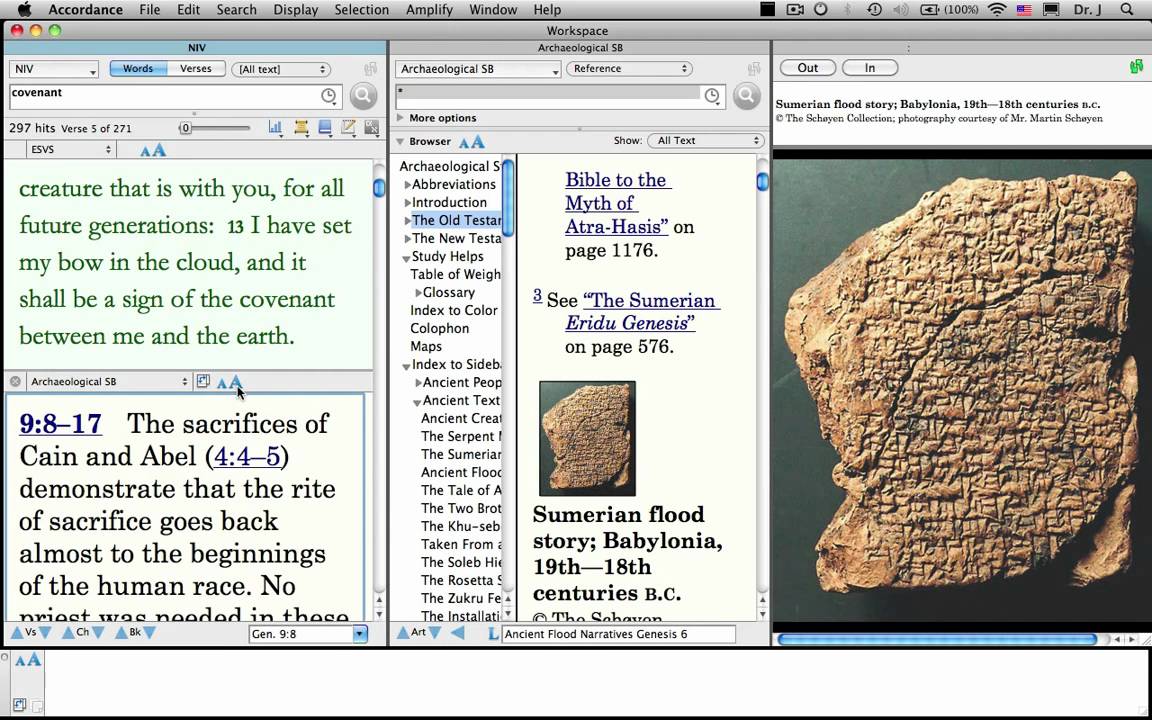This screenshot has width=1152, height=720.
Task: Go to previous verse with Vs up arrow
Action: (x=17, y=633)
